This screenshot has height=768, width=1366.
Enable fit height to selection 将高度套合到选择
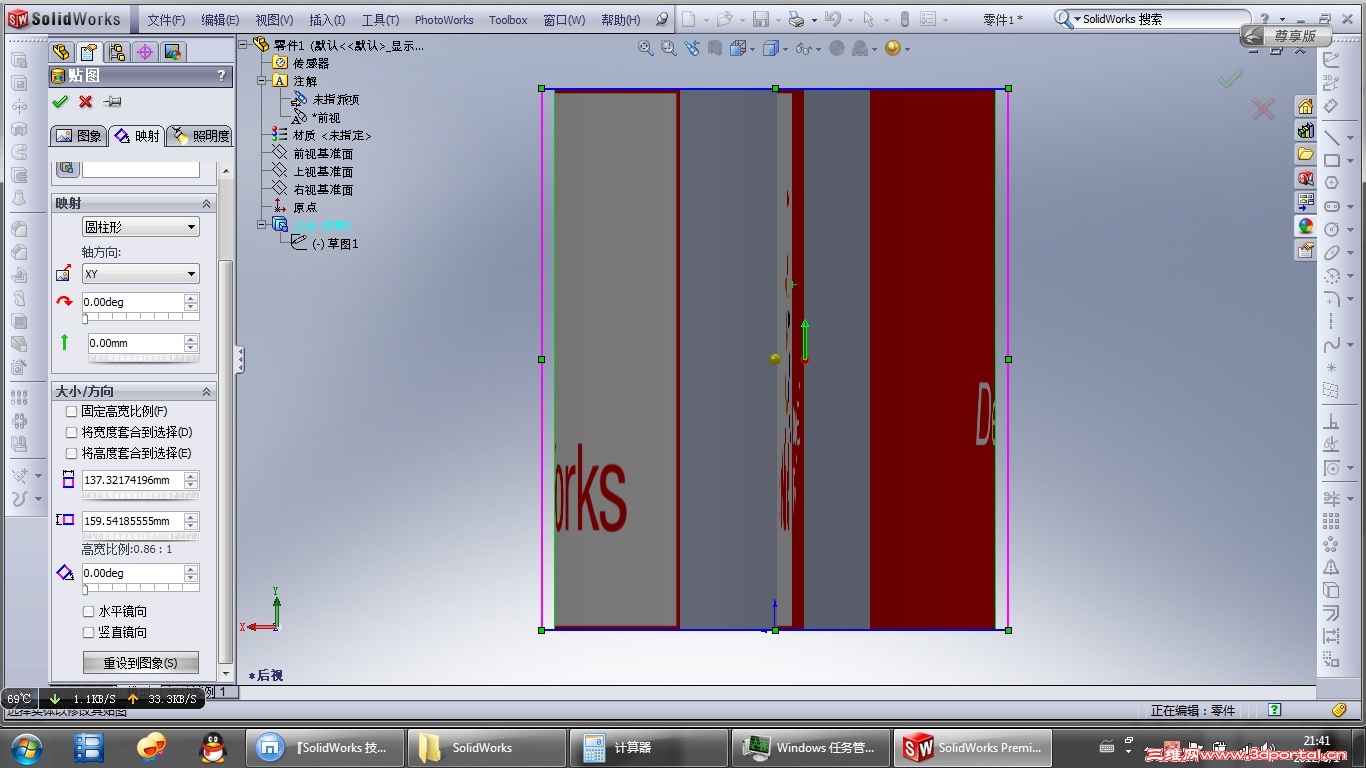coord(71,453)
